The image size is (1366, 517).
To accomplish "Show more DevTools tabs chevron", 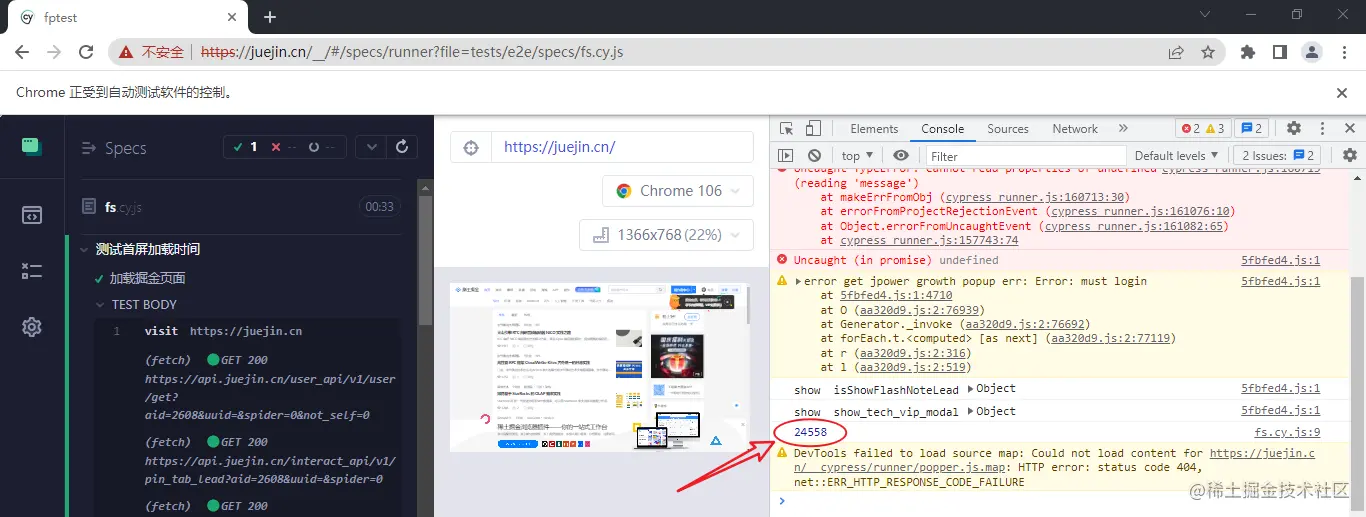I will click(1123, 128).
